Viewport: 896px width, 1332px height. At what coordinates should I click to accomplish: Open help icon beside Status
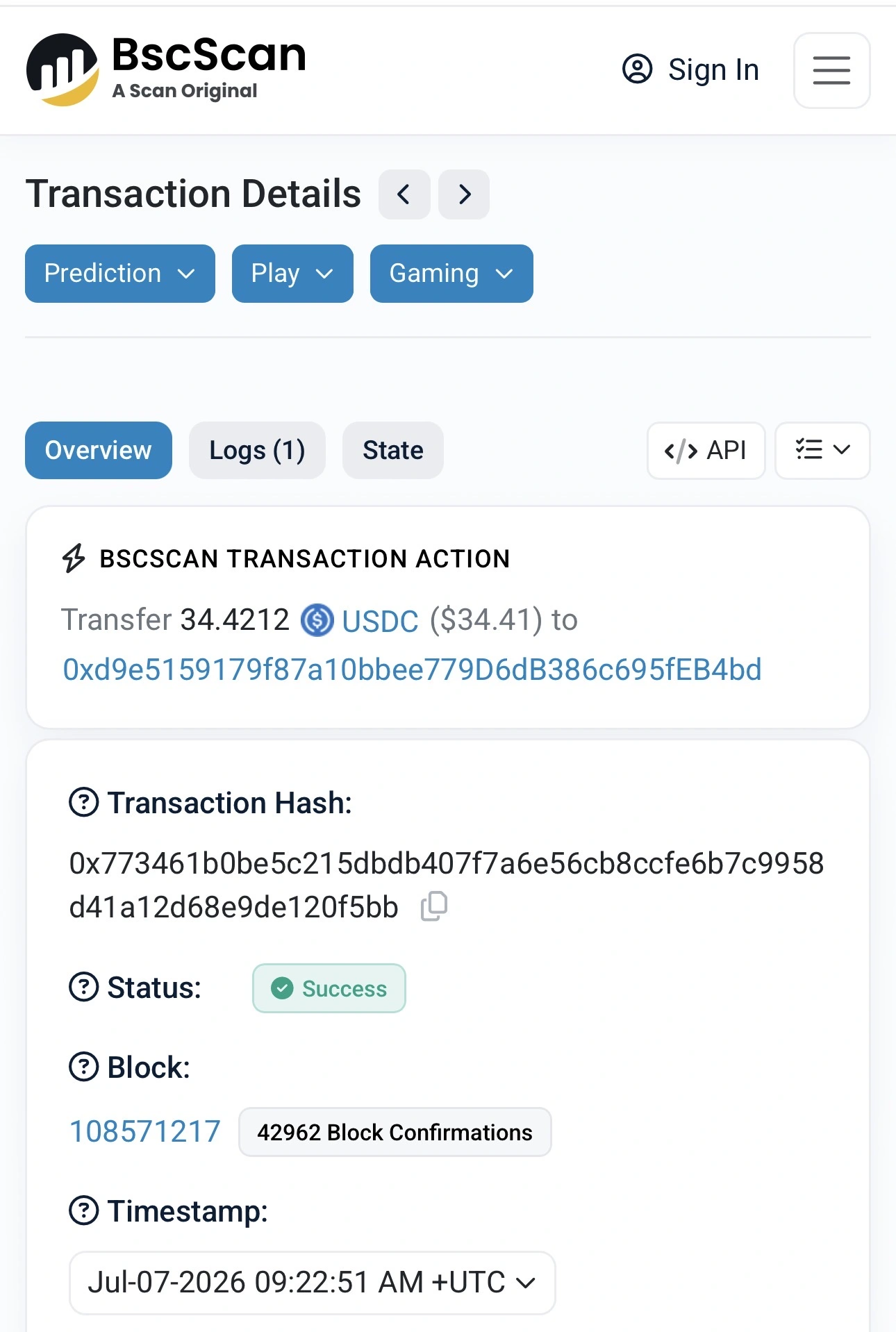click(84, 987)
